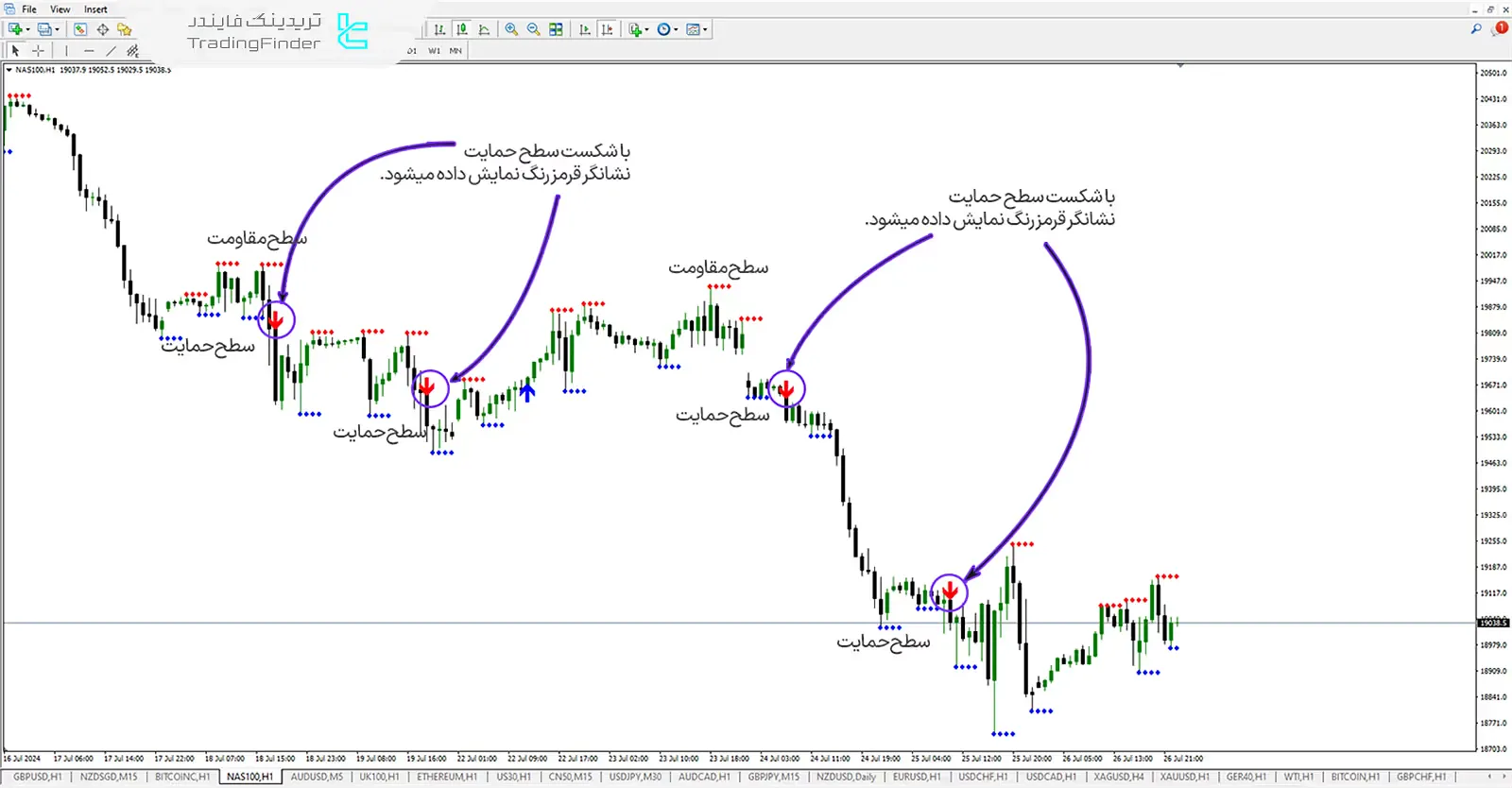Toggle candlestick chart mode
The height and width of the screenshot is (788, 1512).
click(461, 29)
